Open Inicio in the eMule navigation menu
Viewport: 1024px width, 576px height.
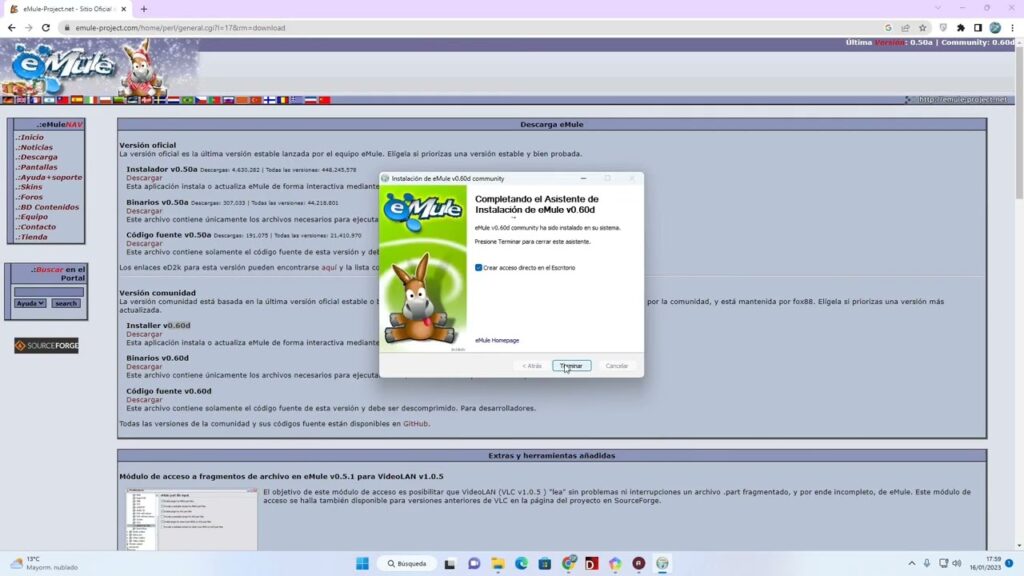[x=30, y=137]
